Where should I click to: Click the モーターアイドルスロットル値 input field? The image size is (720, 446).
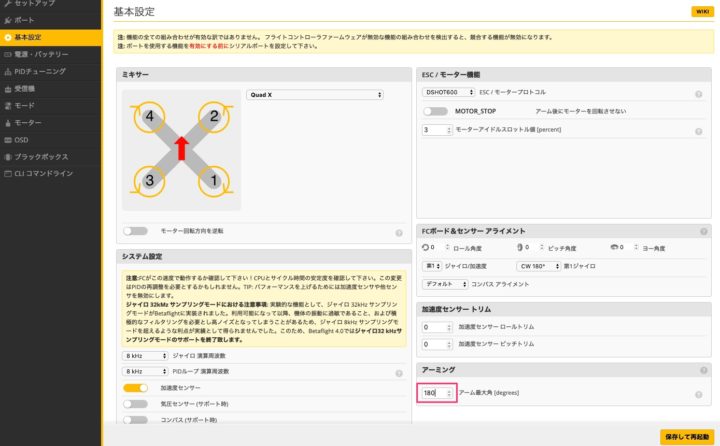(x=436, y=130)
